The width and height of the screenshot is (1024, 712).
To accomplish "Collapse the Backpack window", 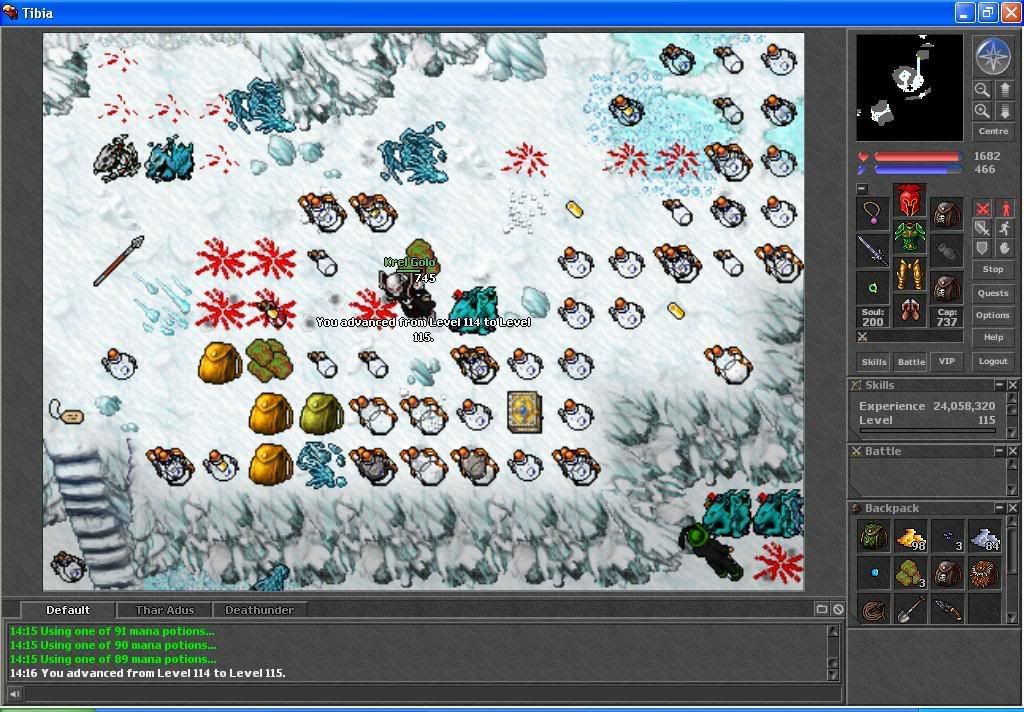I will click(999, 508).
